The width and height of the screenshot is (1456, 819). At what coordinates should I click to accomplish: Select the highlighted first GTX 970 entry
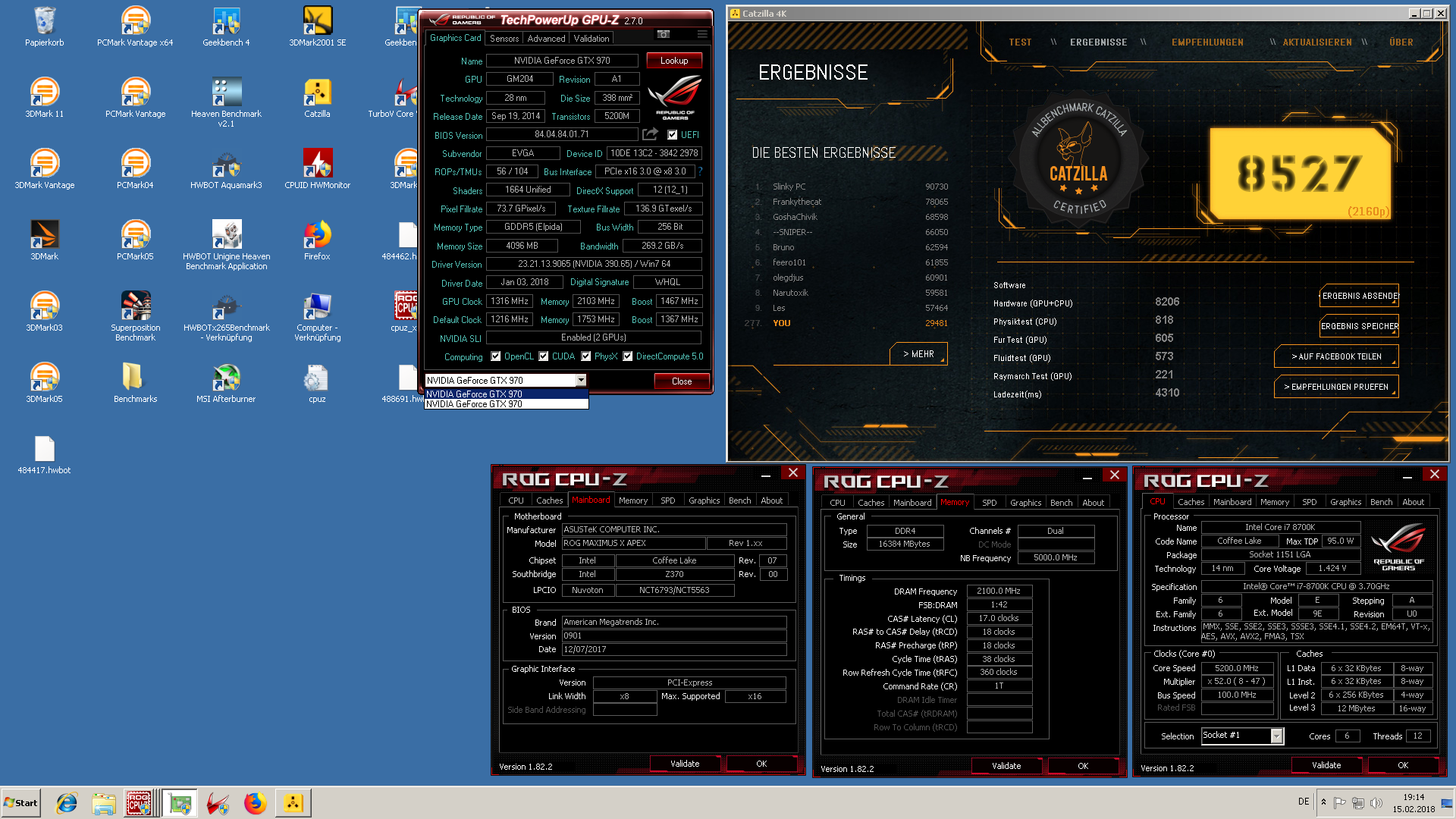[x=506, y=394]
